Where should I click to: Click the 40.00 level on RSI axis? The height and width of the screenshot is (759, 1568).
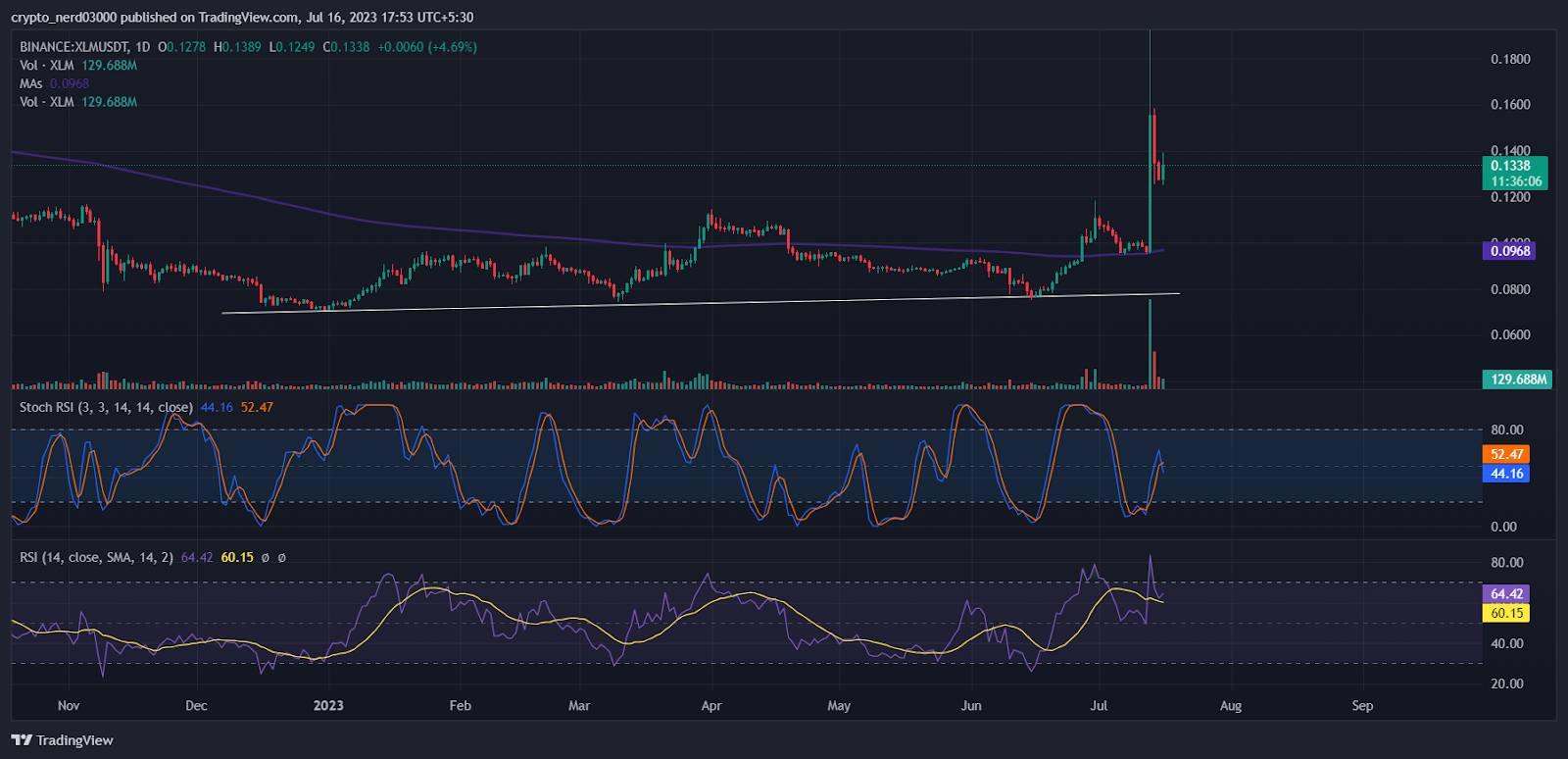1507,644
